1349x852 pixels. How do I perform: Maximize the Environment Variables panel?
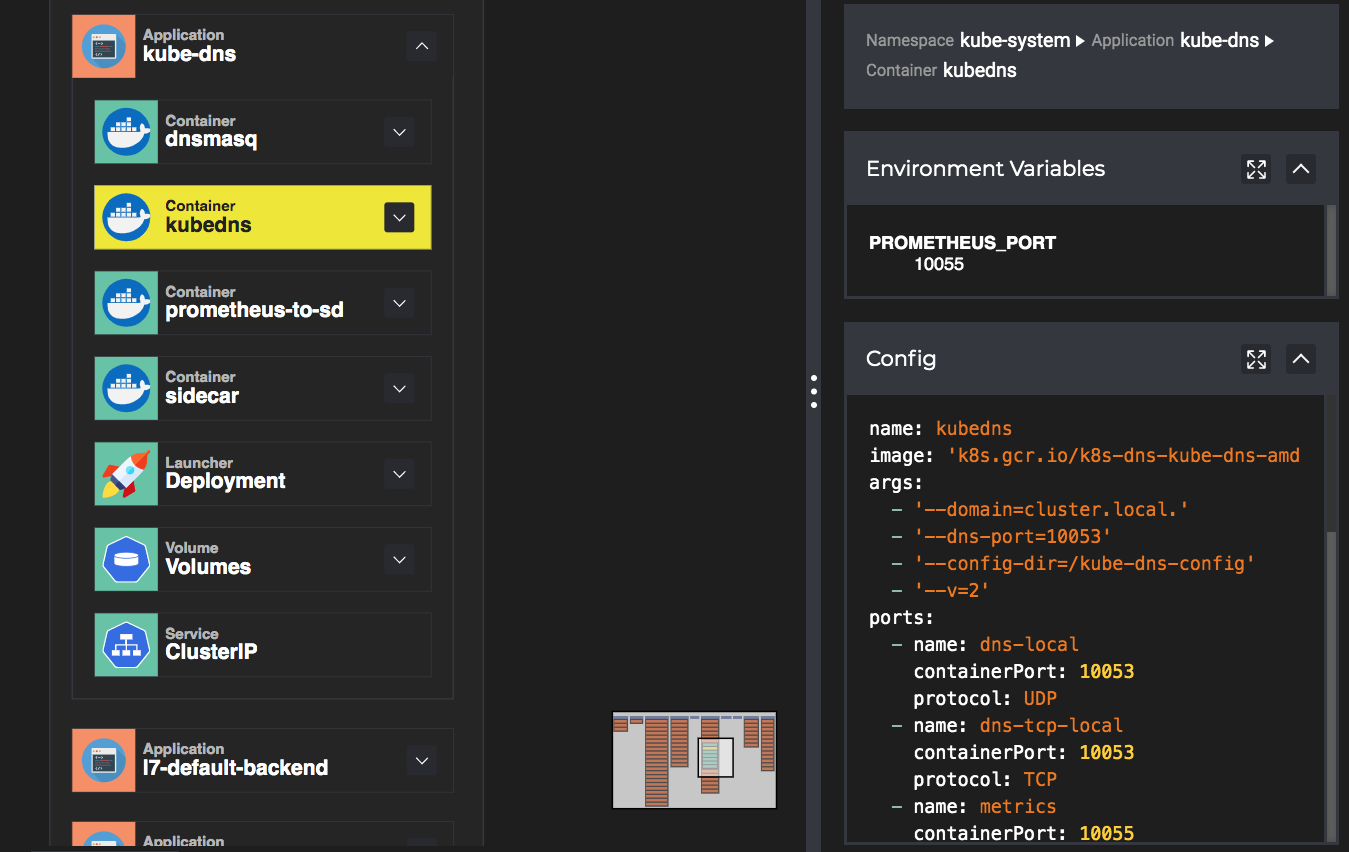(x=1256, y=169)
